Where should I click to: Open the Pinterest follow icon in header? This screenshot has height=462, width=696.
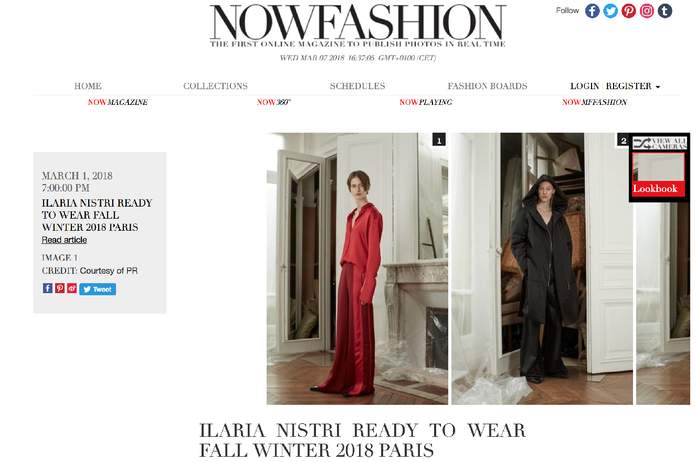(629, 11)
